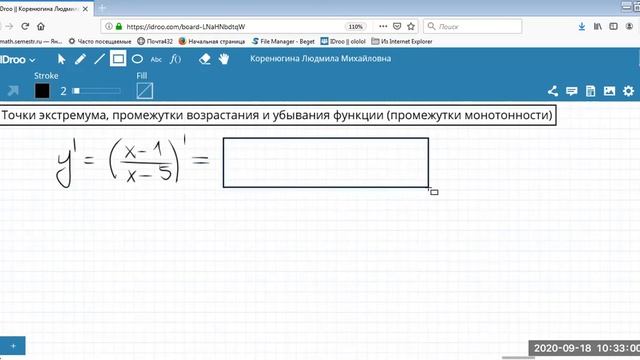Open the share board icon
This screenshot has width=640, height=360.
click(553, 91)
